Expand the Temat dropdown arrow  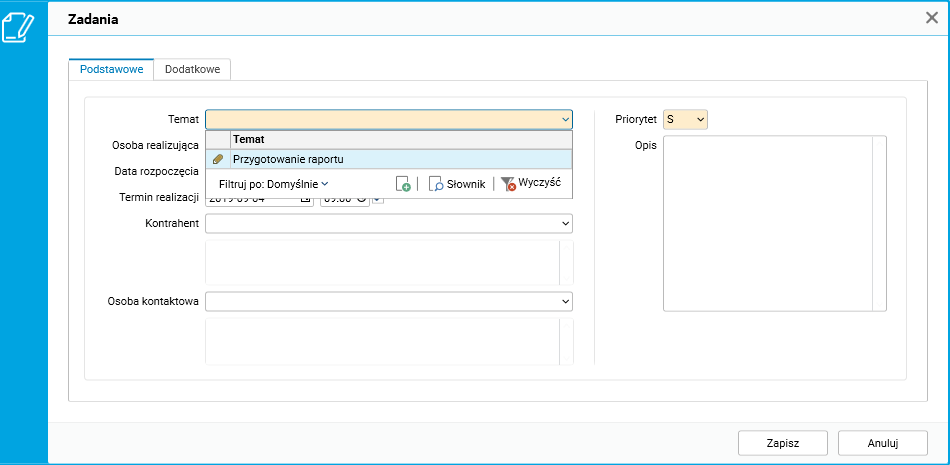click(x=565, y=120)
